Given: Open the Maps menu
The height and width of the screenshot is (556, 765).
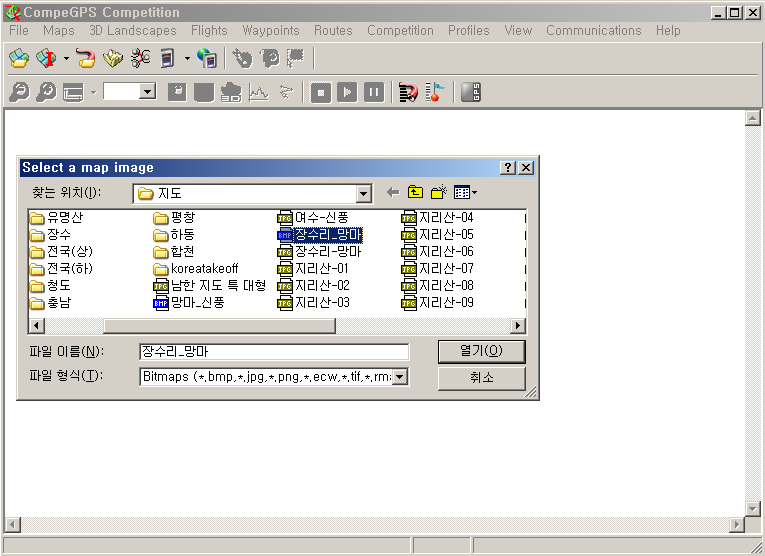Looking at the screenshot, I should pyautogui.click(x=59, y=30).
